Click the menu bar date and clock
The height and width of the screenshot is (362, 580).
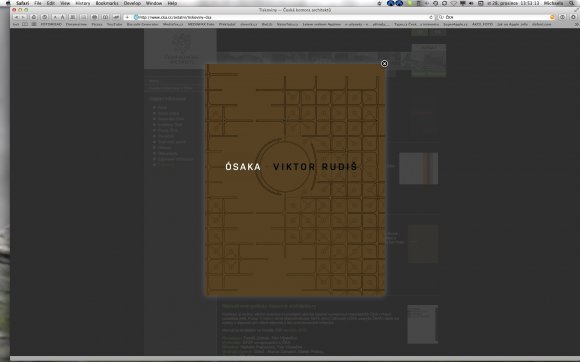513,3
